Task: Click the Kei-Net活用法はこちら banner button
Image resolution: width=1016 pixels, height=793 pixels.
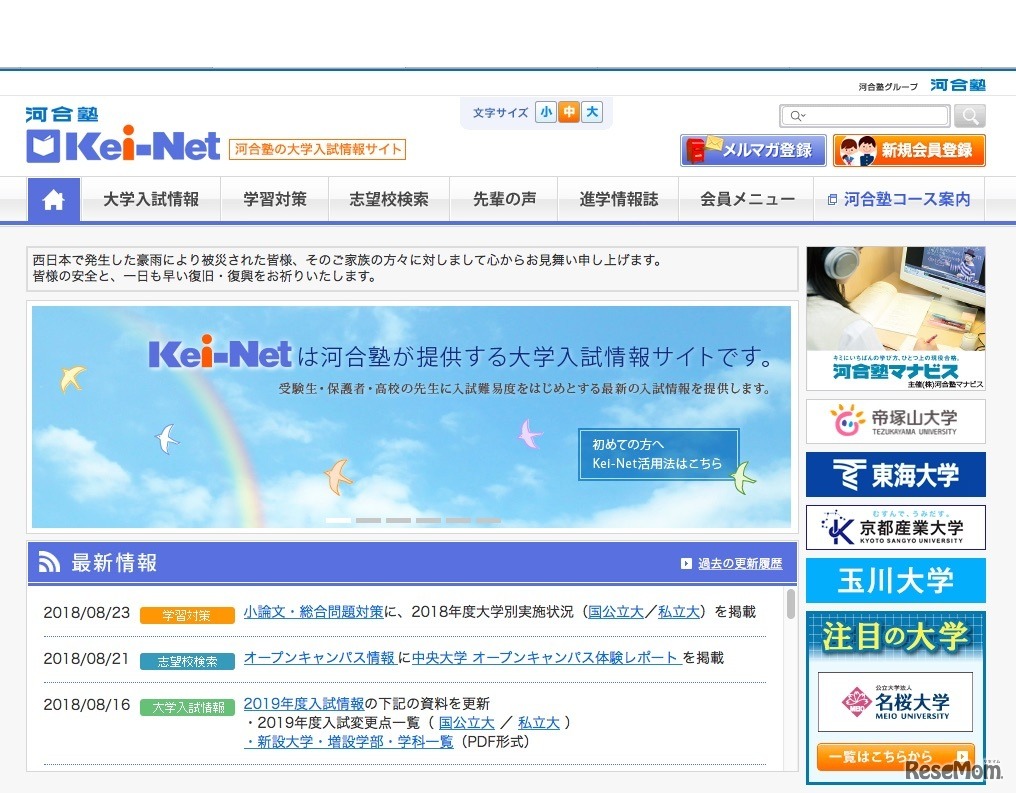Action: point(660,452)
